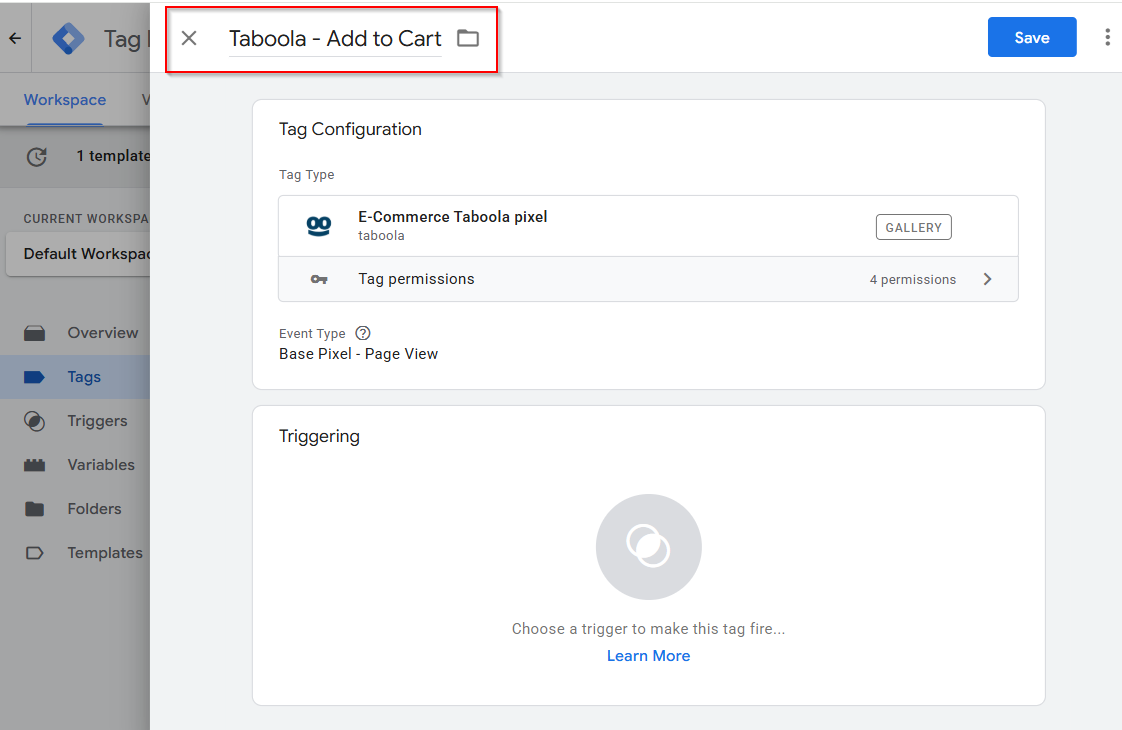Open Tags in the sidebar

pos(75,377)
